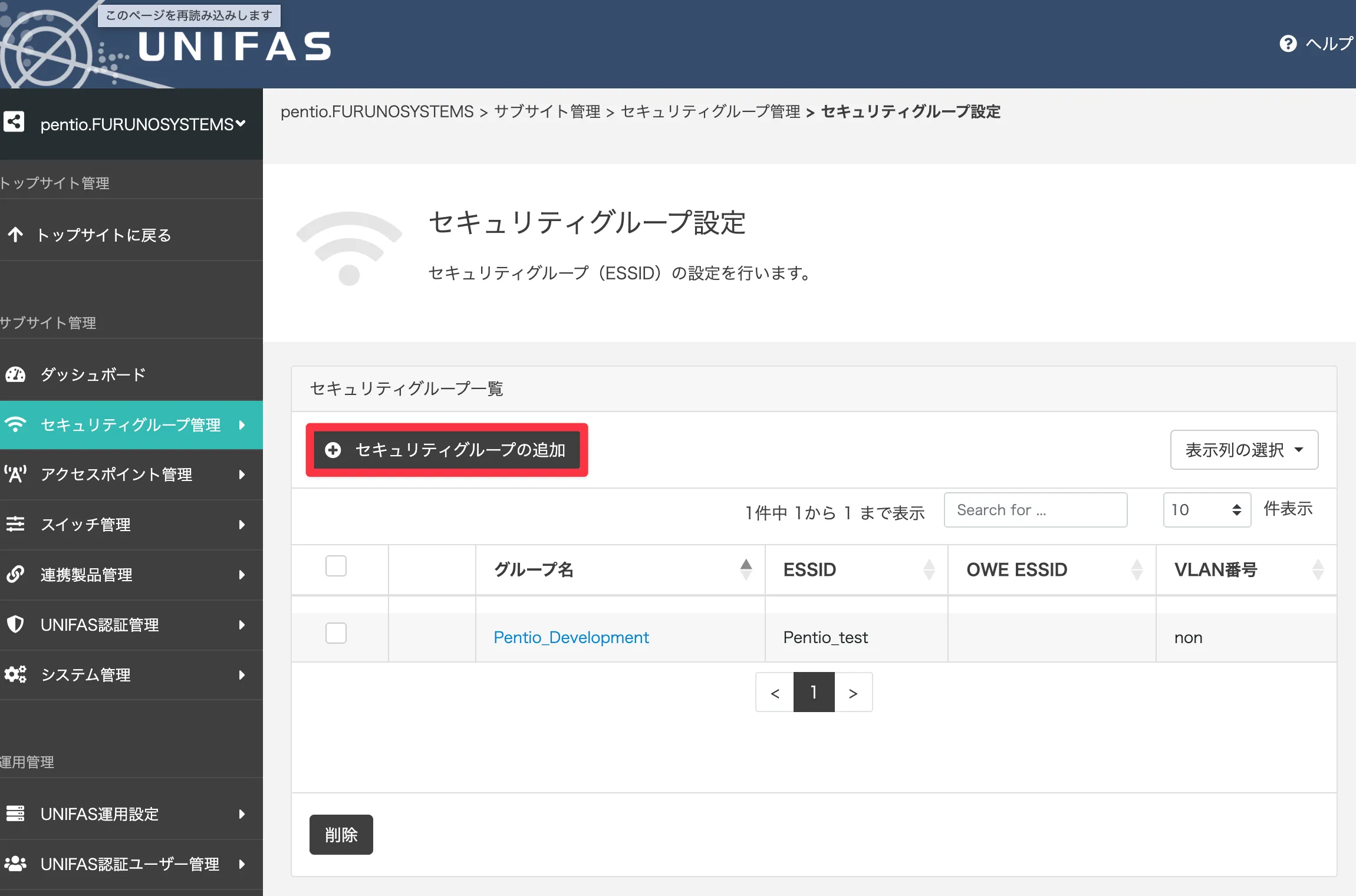Check the select-all checkbox in table header
This screenshot has width=1356, height=896.
click(336, 566)
